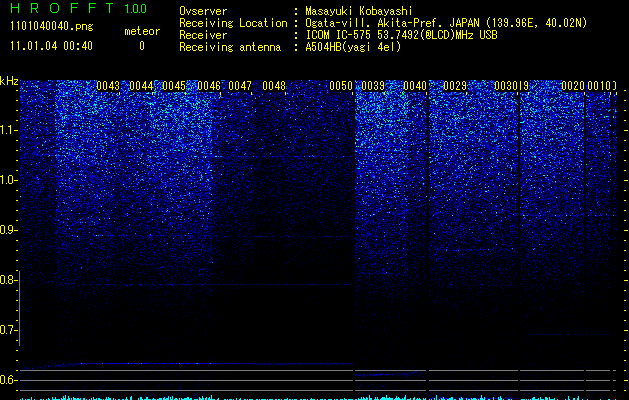Click the 0.9 frequency axis label
The height and width of the screenshot is (400, 629).
click(x=9, y=230)
